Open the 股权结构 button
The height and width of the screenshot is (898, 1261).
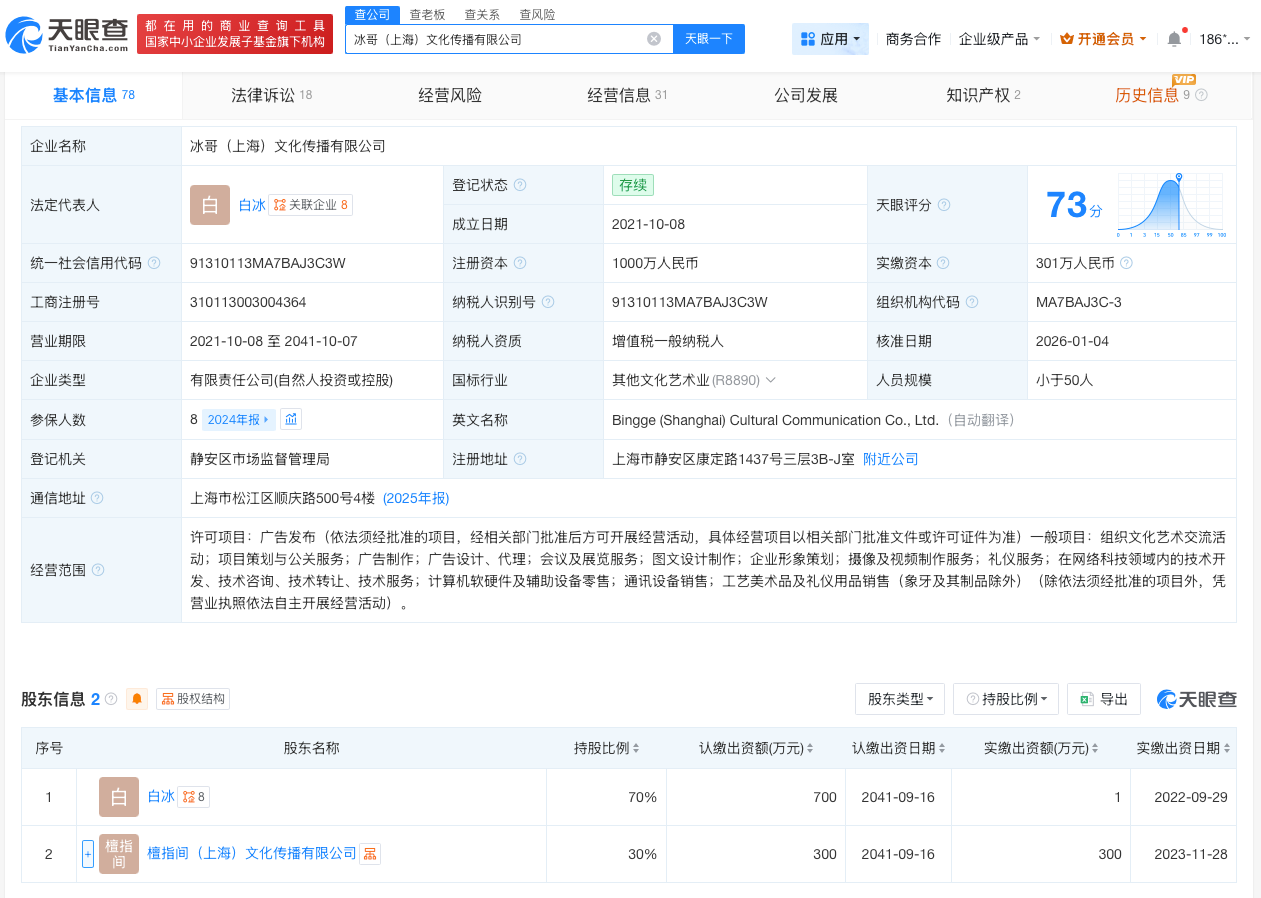pos(193,699)
